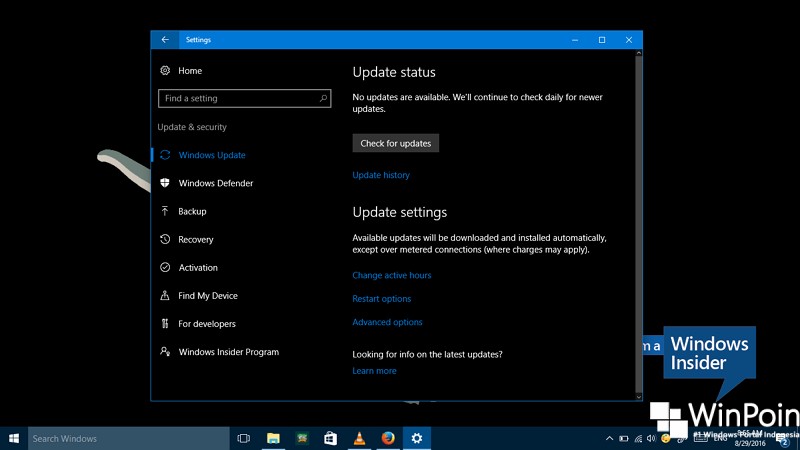
Task: Follow the Learn more link
Action: coord(374,371)
